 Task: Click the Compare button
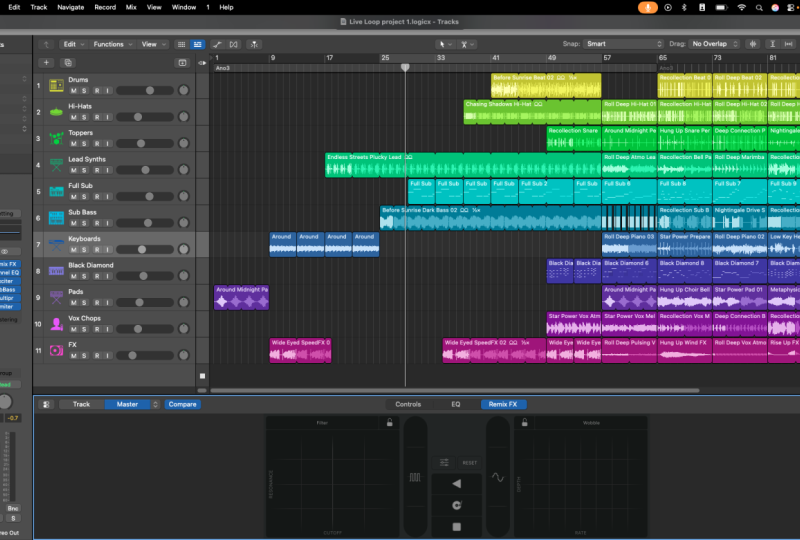pyautogui.click(x=182, y=404)
